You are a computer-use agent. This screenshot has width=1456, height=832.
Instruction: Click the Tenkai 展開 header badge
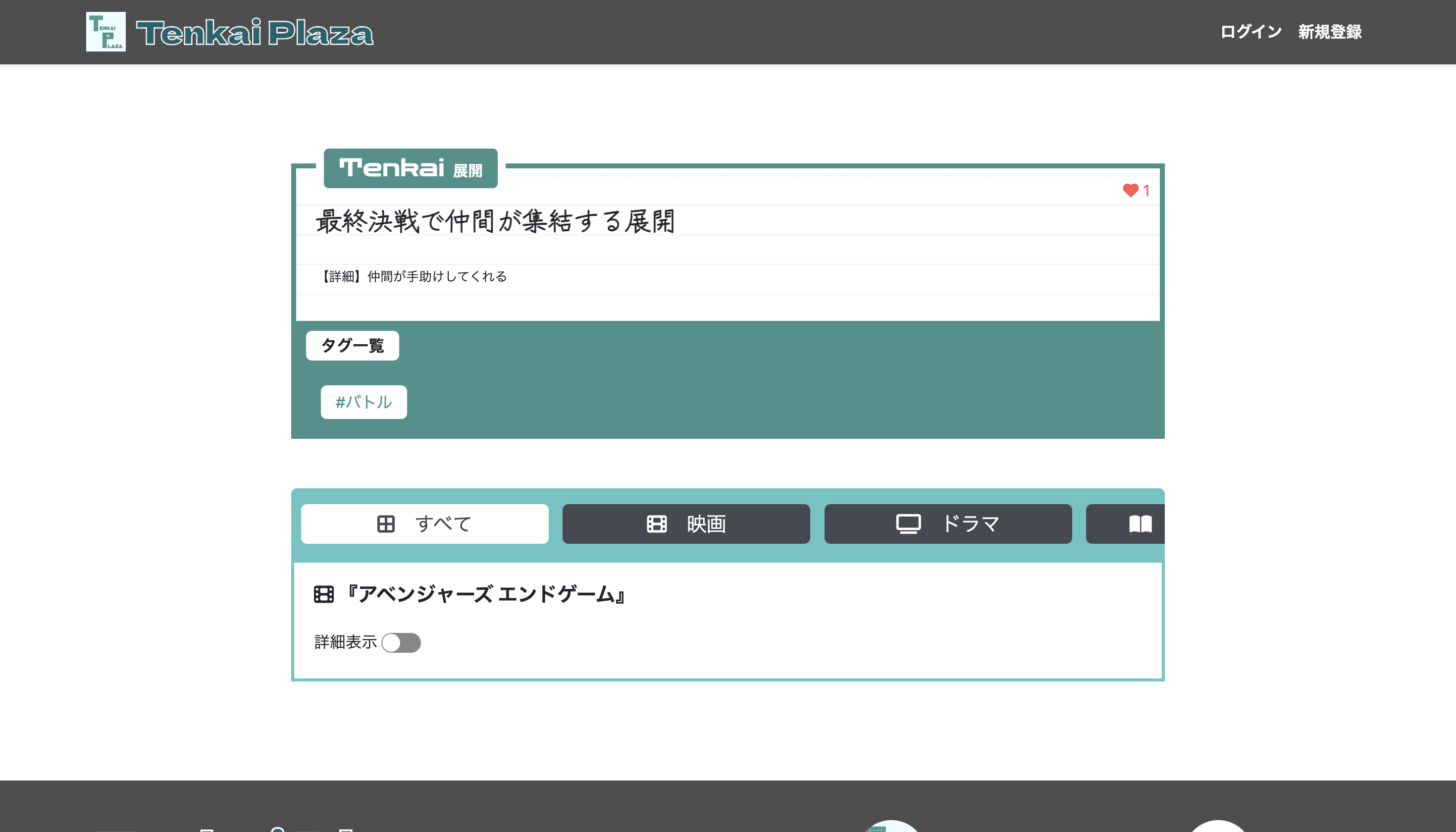(410, 168)
